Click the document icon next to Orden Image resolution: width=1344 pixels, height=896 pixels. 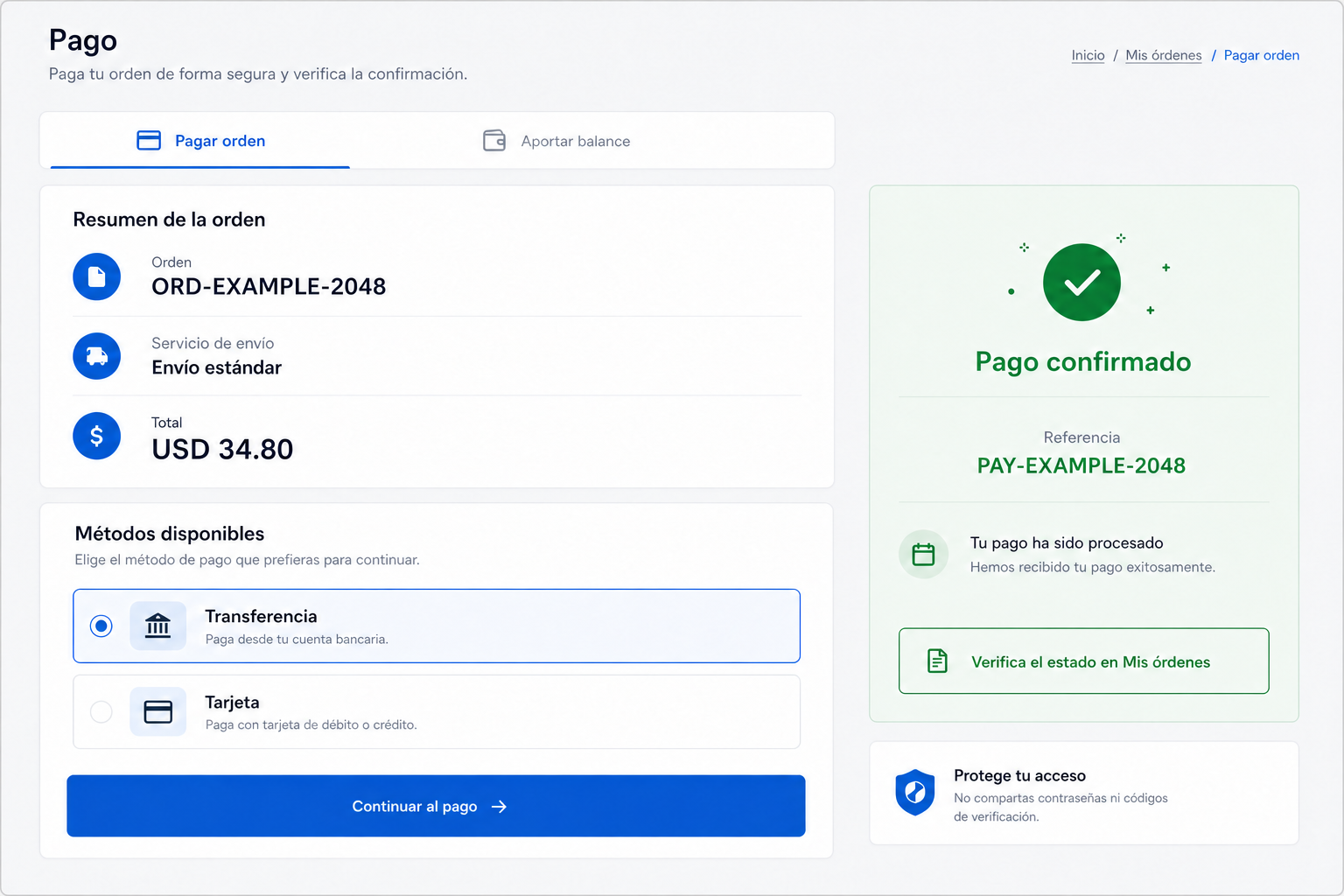[97, 276]
